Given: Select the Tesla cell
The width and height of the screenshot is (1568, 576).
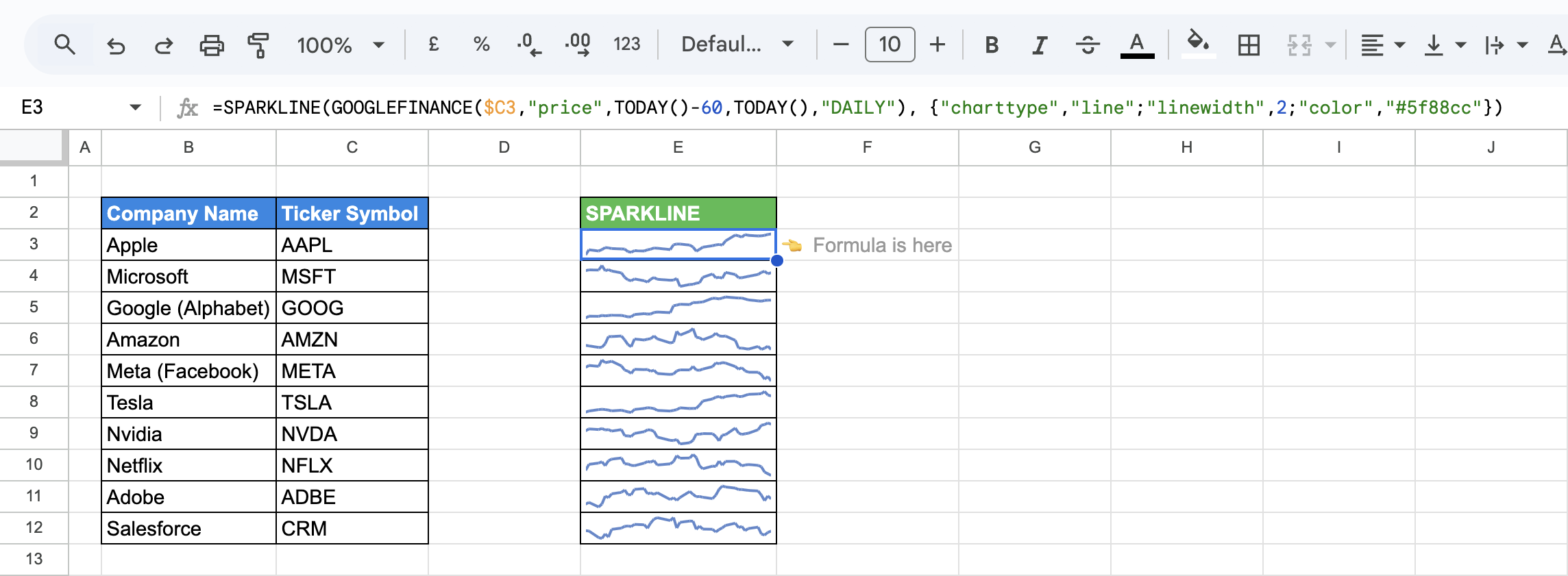Looking at the screenshot, I should click(x=188, y=402).
